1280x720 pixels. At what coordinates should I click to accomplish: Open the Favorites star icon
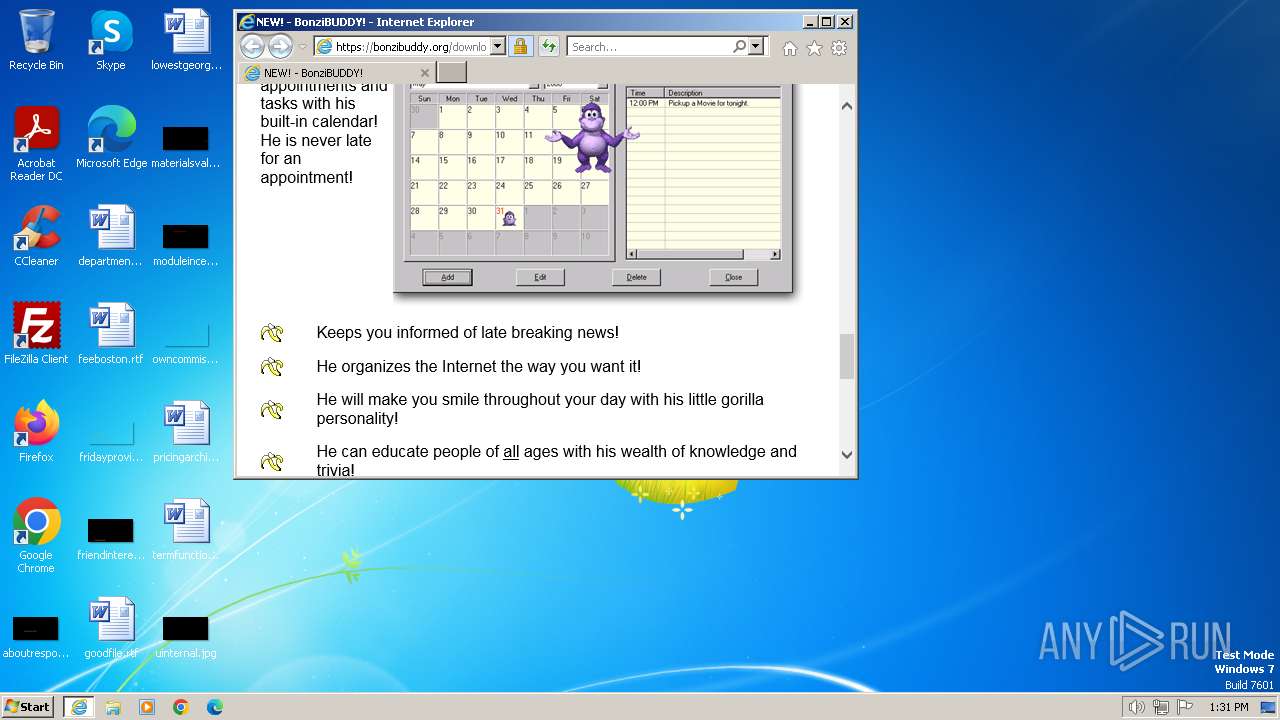(x=814, y=48)
